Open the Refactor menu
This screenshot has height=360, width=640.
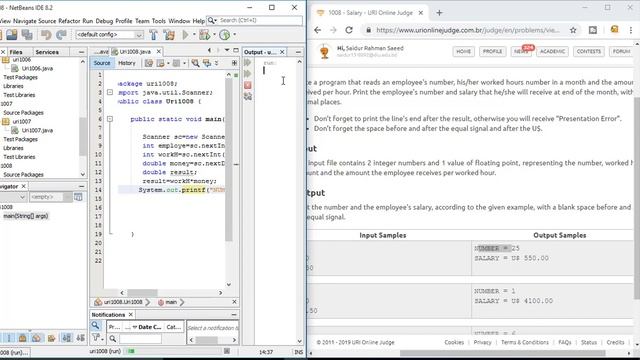[x=69, y=21]
